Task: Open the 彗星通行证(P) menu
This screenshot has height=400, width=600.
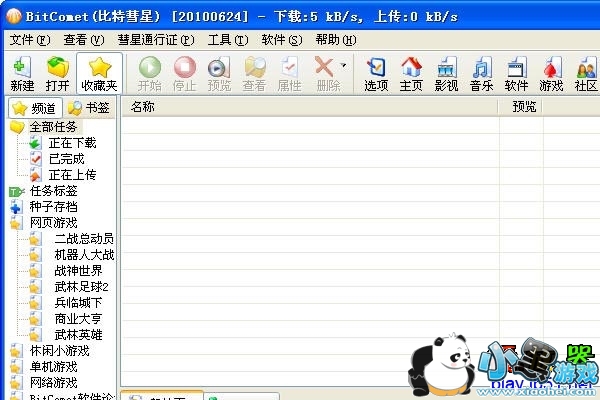Action: pos(156,40)
